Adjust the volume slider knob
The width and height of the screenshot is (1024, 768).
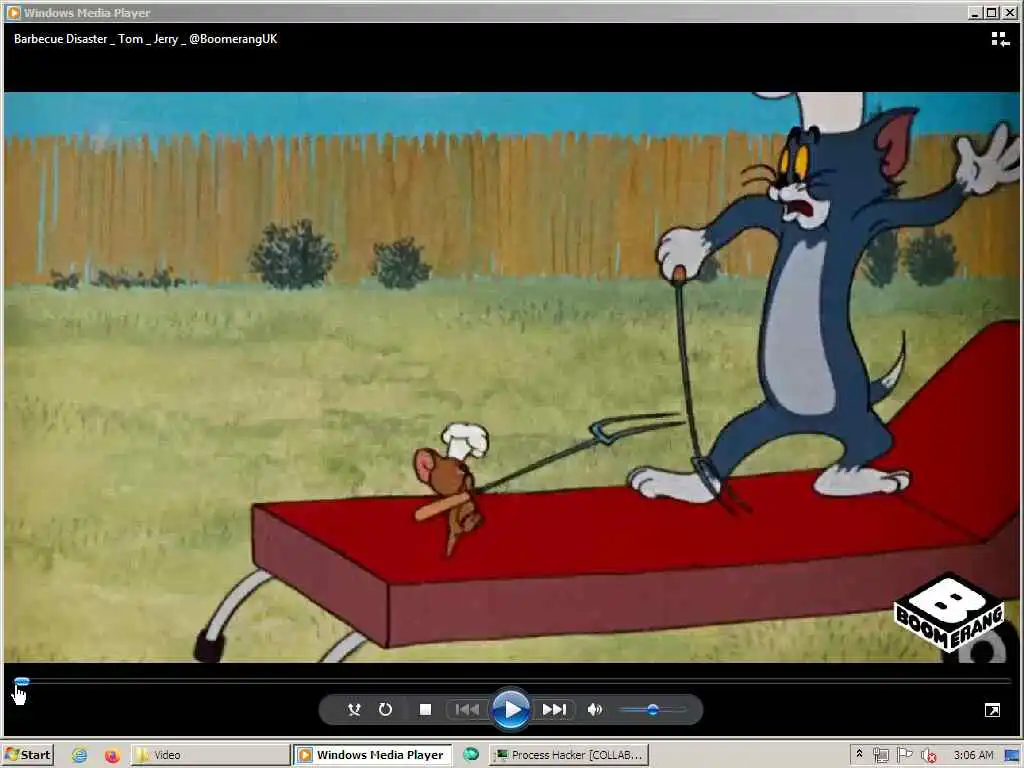[652, 709]
